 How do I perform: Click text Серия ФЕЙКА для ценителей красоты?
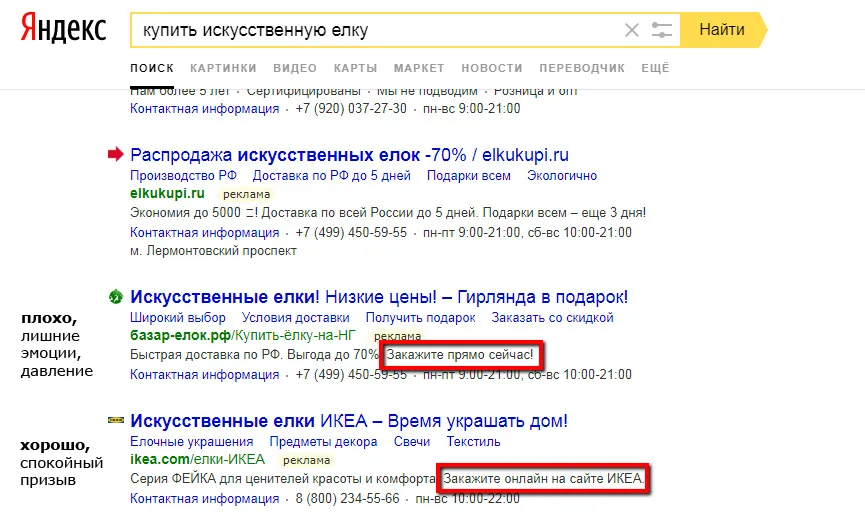click(283, 478)
